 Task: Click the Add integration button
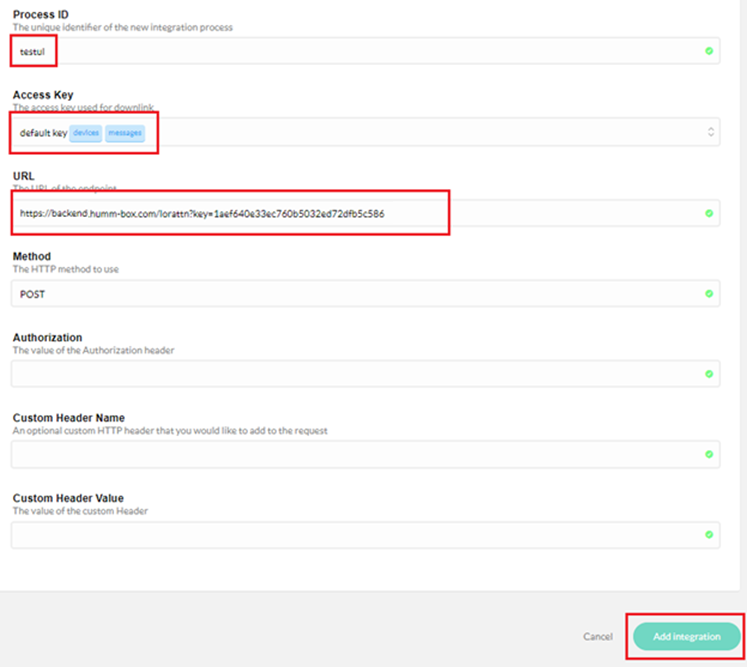point(686,636)
